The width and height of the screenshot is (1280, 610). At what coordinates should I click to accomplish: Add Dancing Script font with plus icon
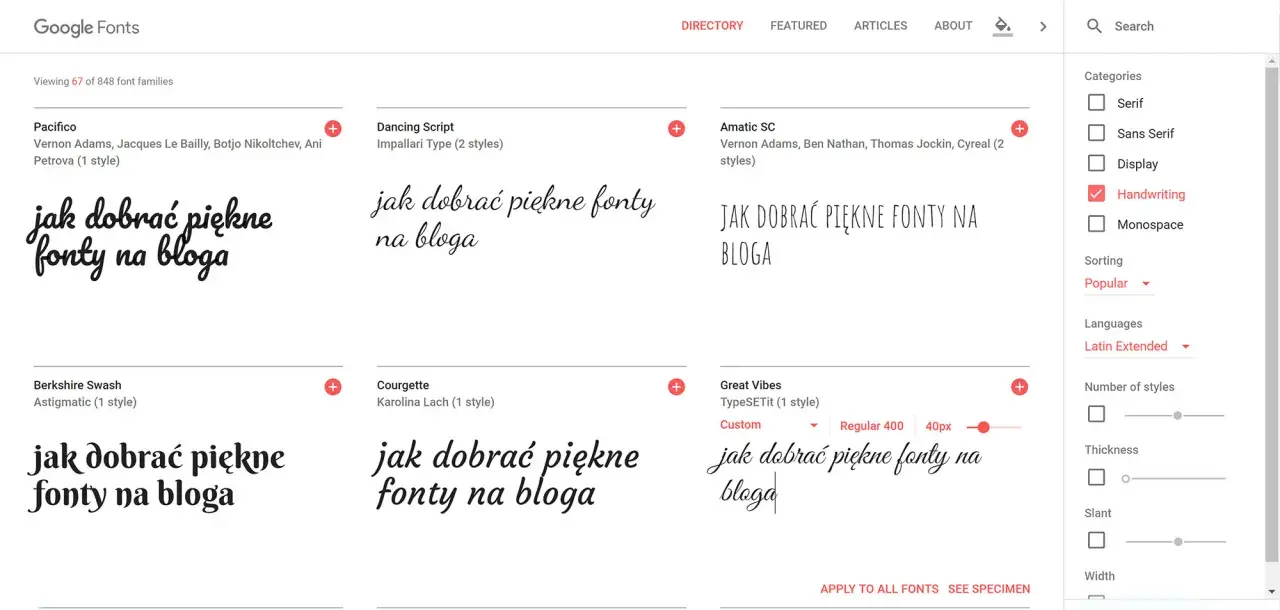coord(676,129)
